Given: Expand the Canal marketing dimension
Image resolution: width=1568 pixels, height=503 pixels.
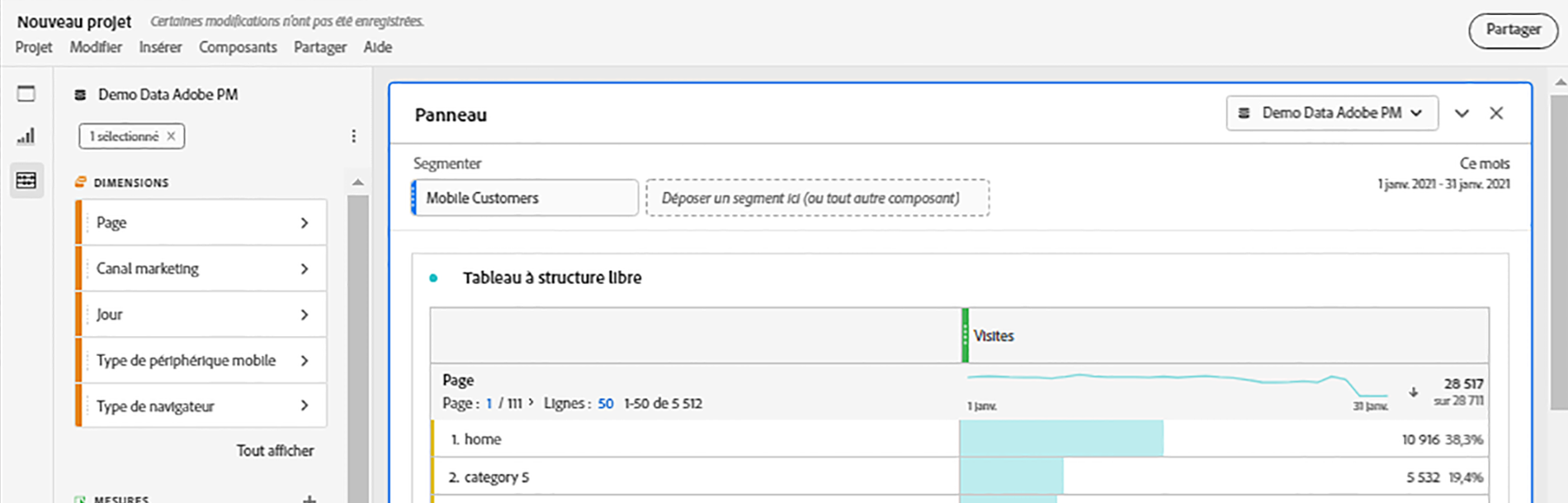Looking at the screenshot, I should 305,268.
